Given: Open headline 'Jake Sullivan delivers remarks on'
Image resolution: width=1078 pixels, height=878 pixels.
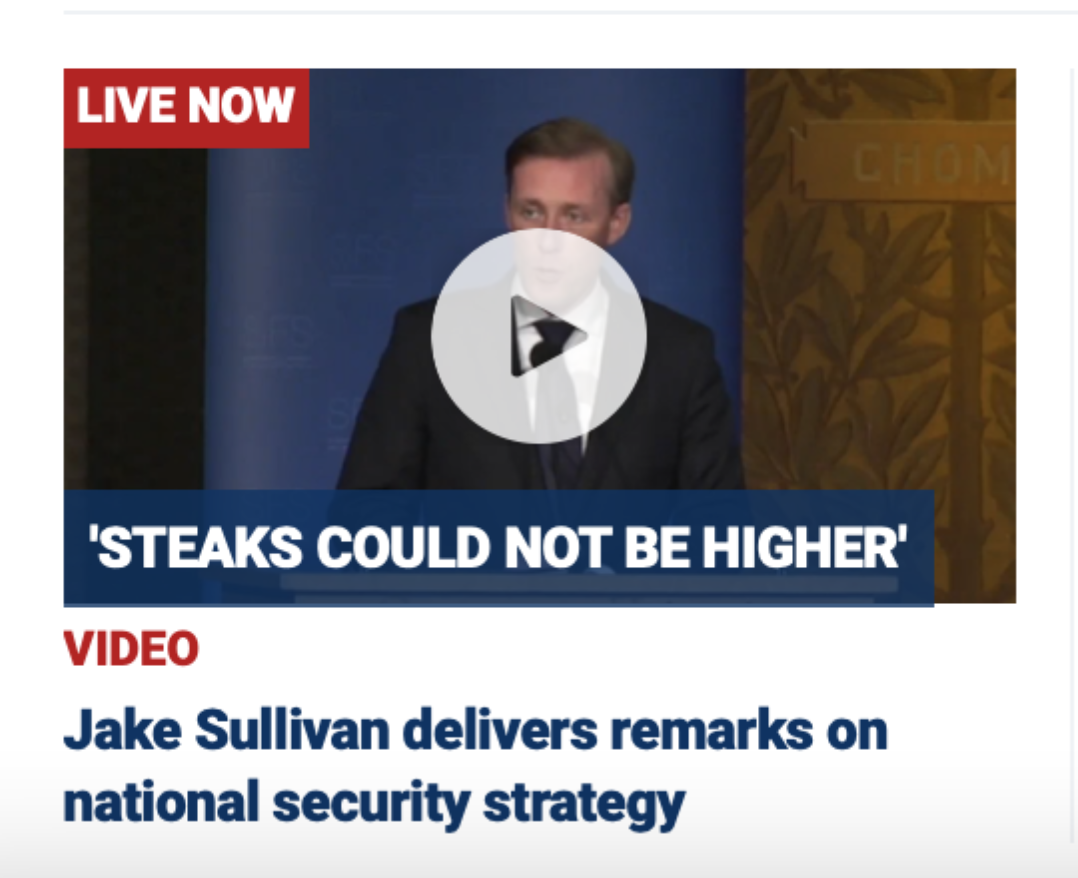Looking at the screenshot, I should [x=476, y=730].
